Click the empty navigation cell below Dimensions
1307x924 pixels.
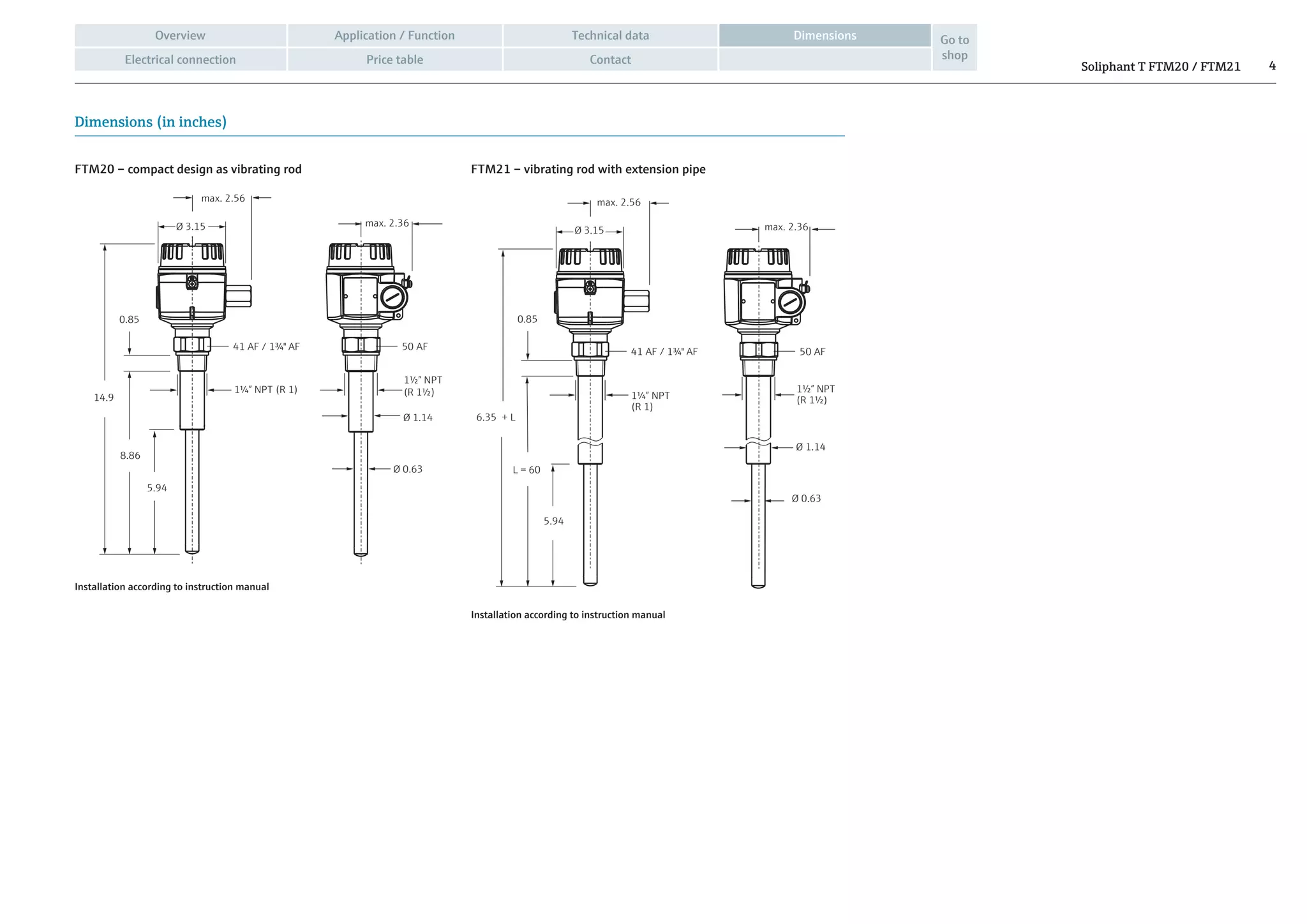click(x=825, y=59)
